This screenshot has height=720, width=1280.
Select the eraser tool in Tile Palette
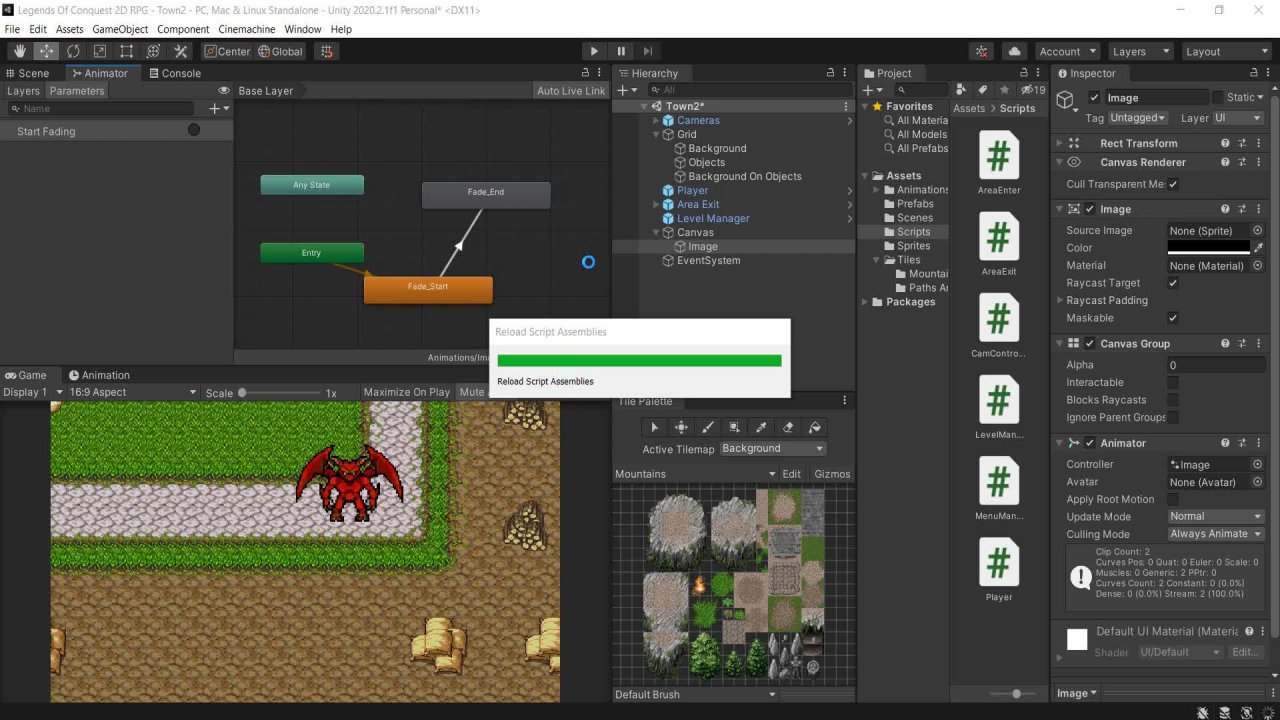[x=788, y=427]
